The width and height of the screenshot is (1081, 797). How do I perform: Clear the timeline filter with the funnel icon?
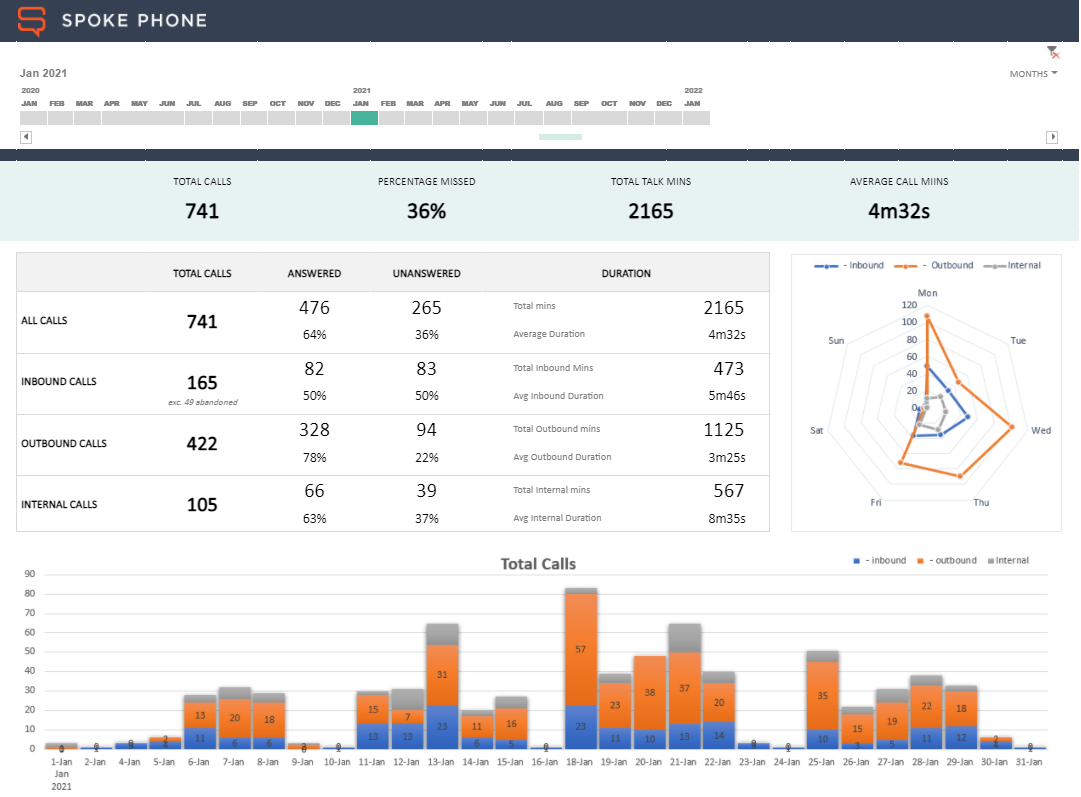1052,52
